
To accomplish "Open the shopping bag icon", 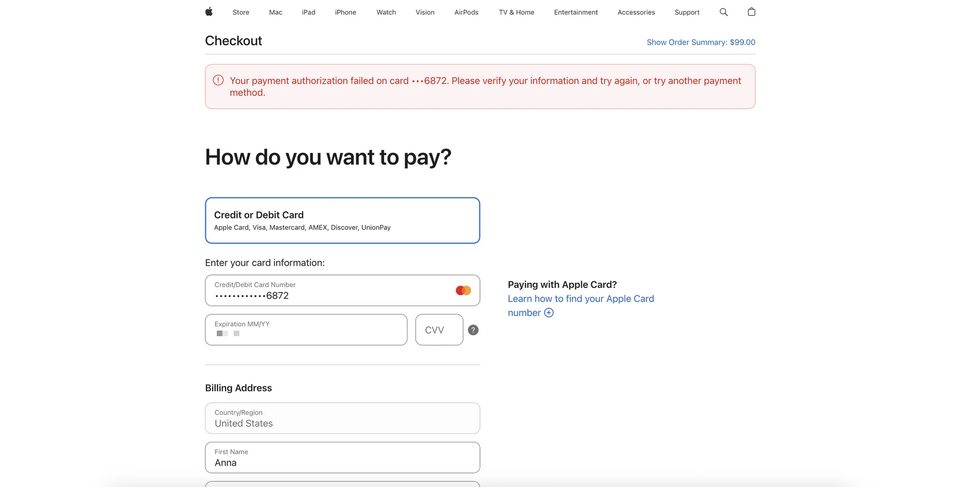I will click(x=751, y=12).
